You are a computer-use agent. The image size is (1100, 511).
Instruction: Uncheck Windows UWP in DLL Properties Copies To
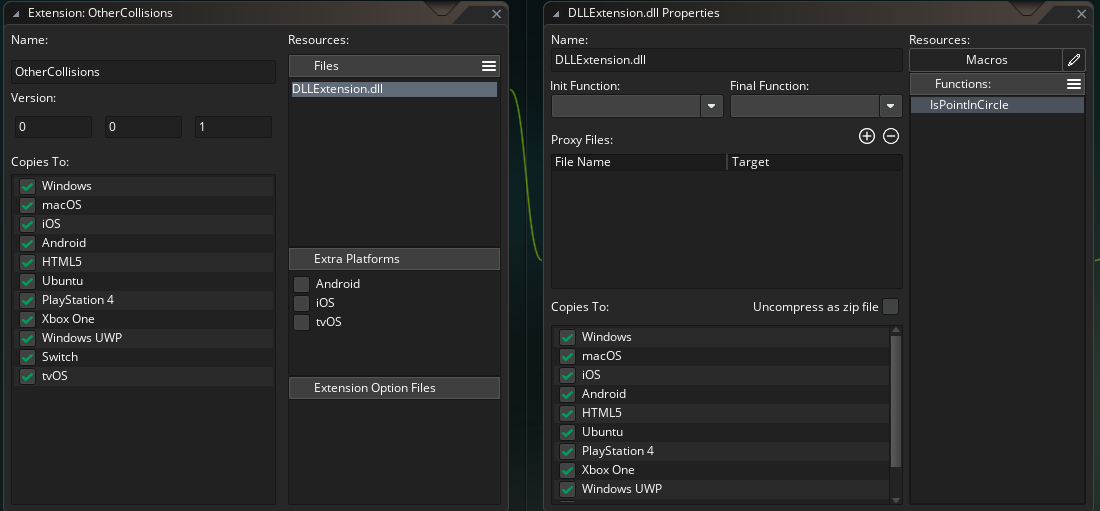[x=568, y=489]
